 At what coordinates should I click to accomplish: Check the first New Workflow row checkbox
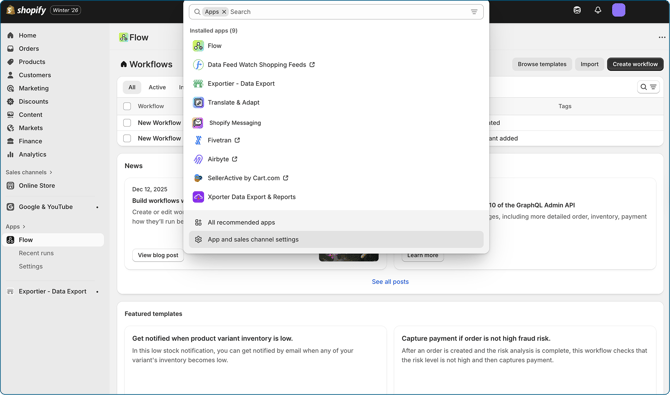click(x=127, y=123)
